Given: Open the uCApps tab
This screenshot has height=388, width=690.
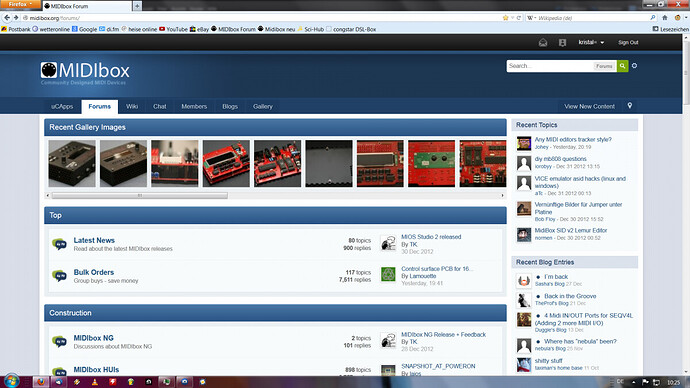Looking at the screenshot, I should pyautogui.click(x=62, y=106).
